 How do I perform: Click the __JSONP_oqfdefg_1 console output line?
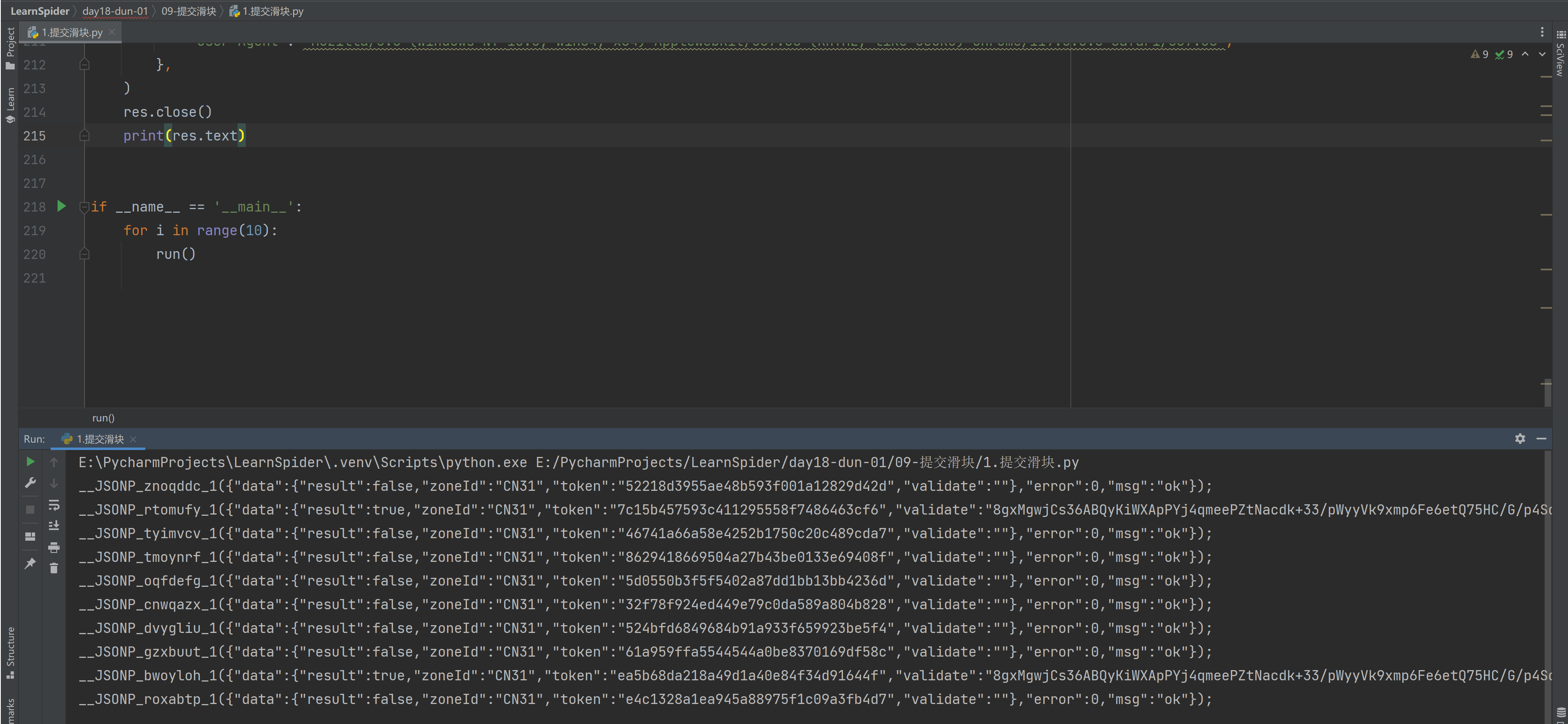(645, 581)
